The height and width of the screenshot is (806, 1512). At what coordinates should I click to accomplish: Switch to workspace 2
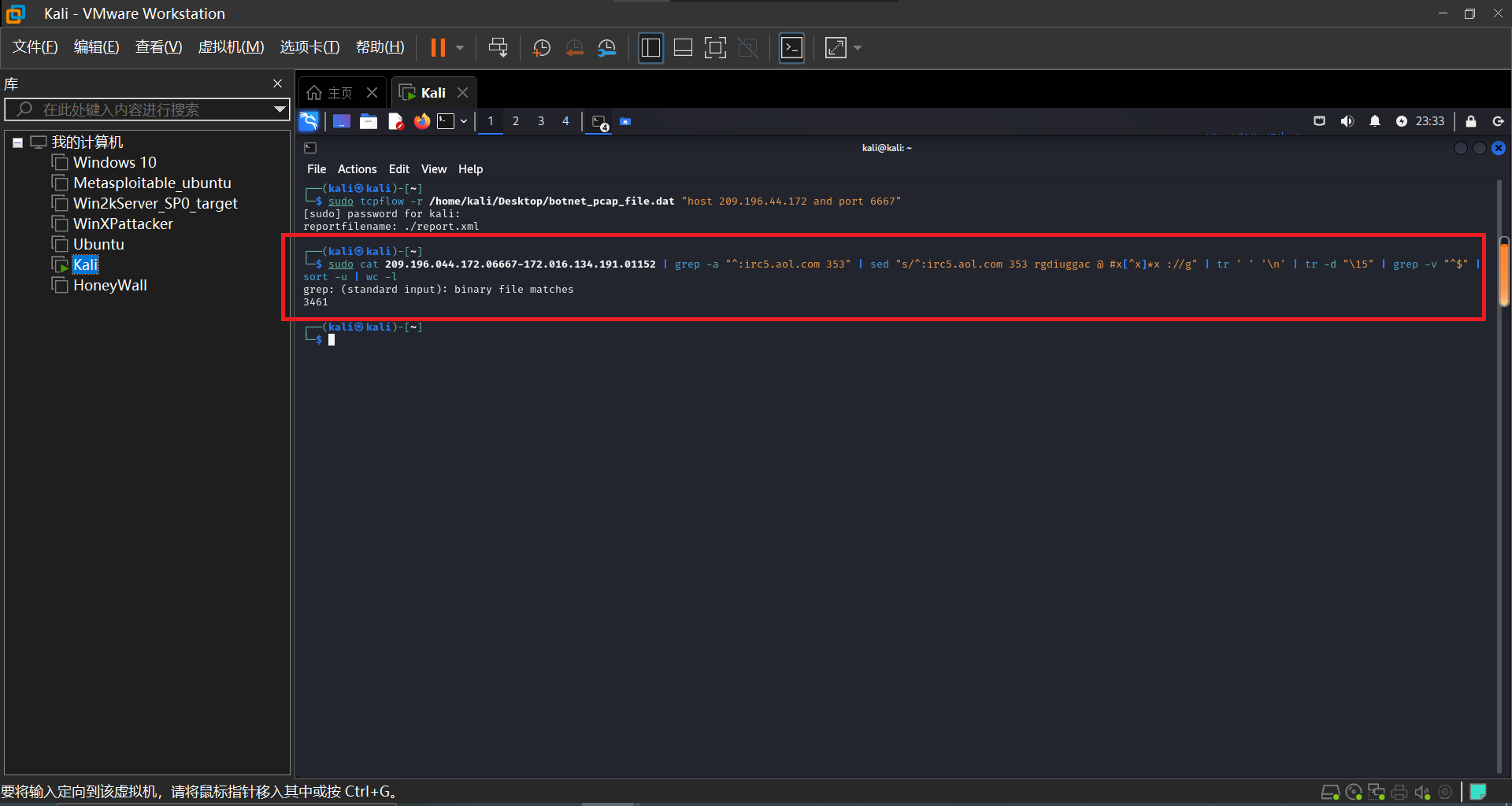tap(516, 121)
